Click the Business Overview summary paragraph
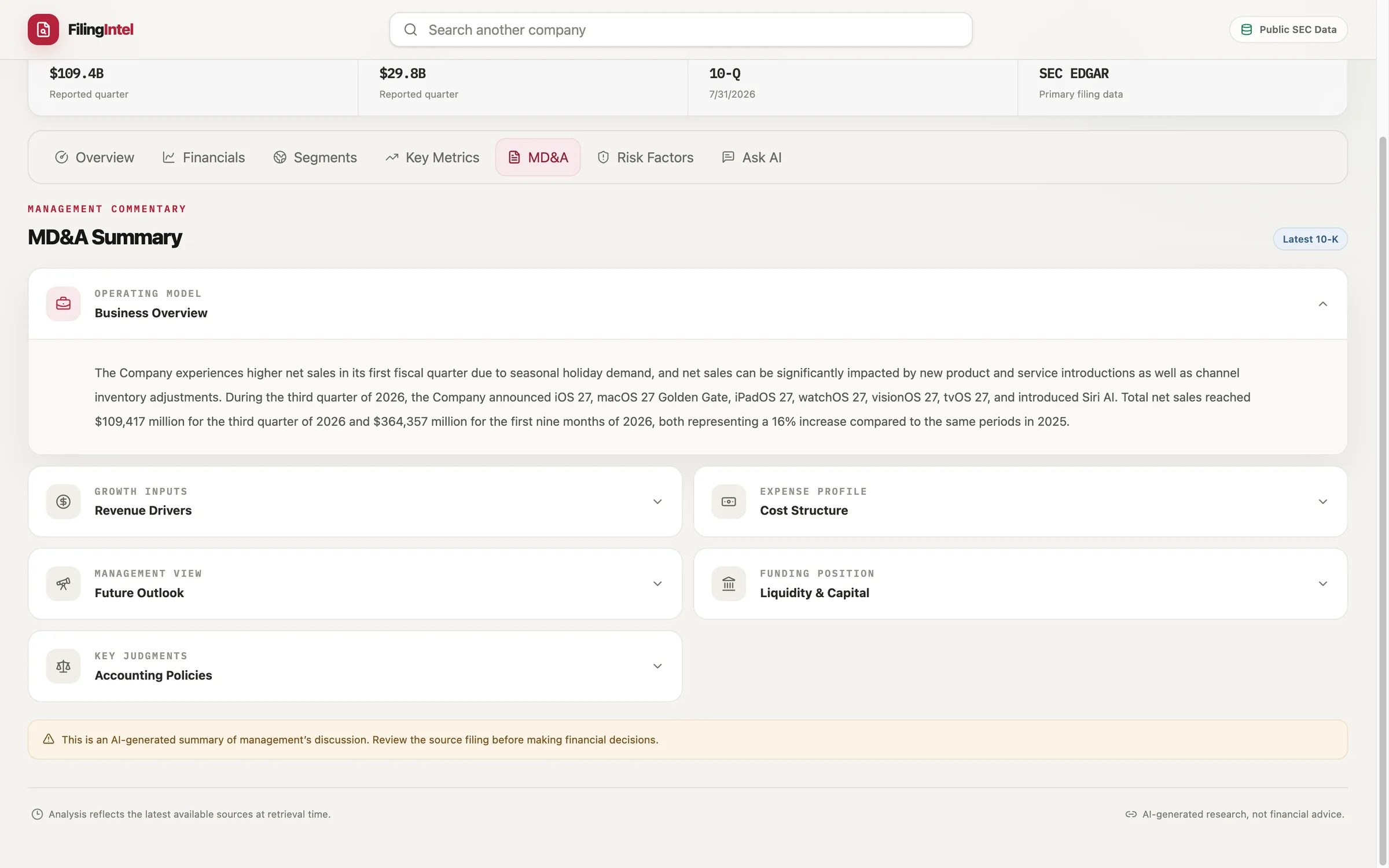This screenshot has width=1389, height=868. pyautogui.click(x=673, y=397)
